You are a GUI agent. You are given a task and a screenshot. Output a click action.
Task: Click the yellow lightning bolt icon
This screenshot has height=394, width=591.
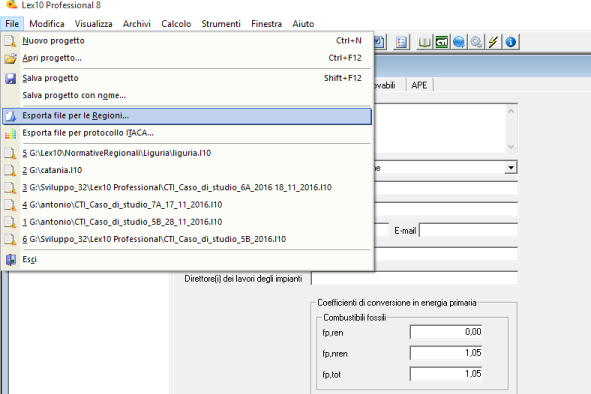493,42
